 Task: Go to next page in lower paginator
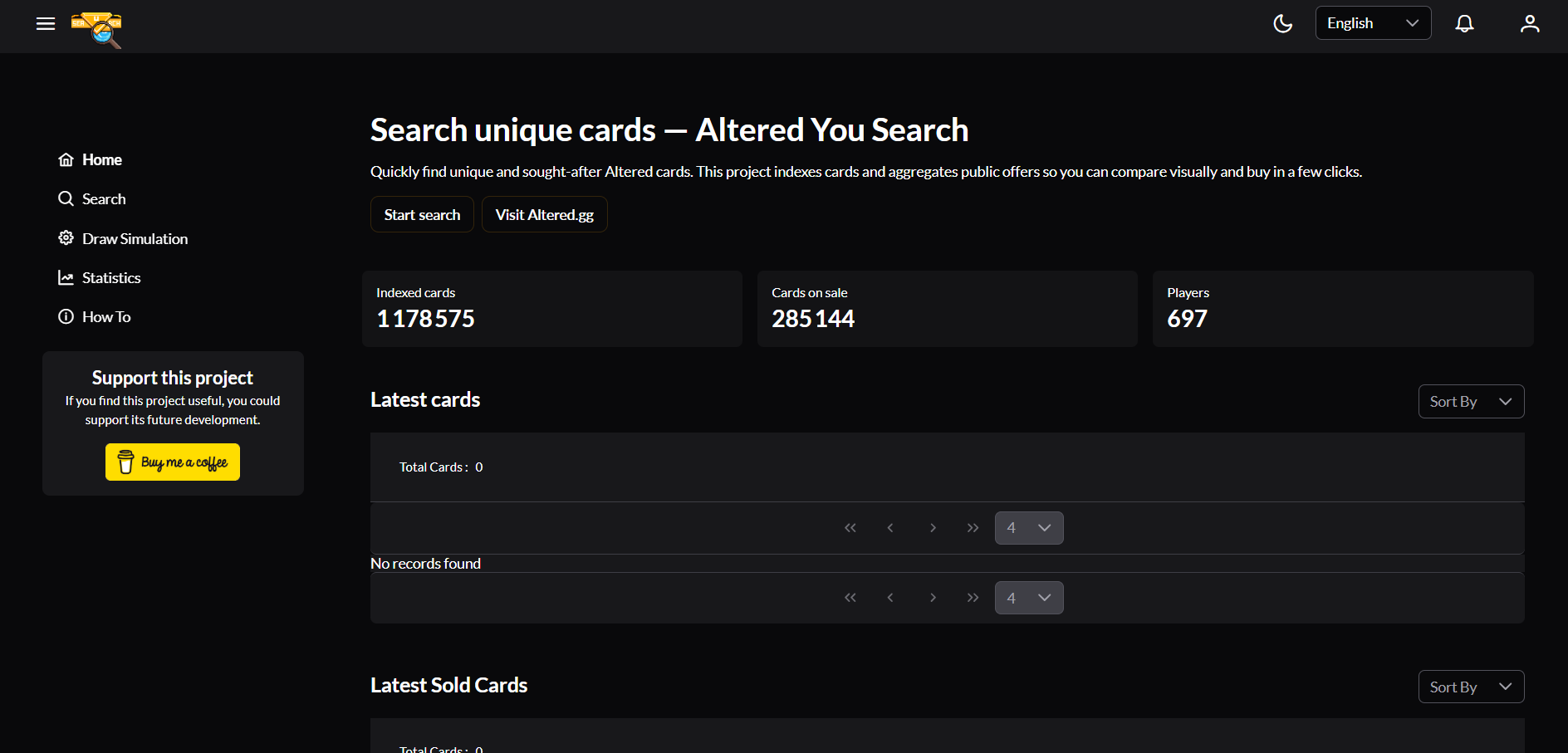(x=933, y=598)
